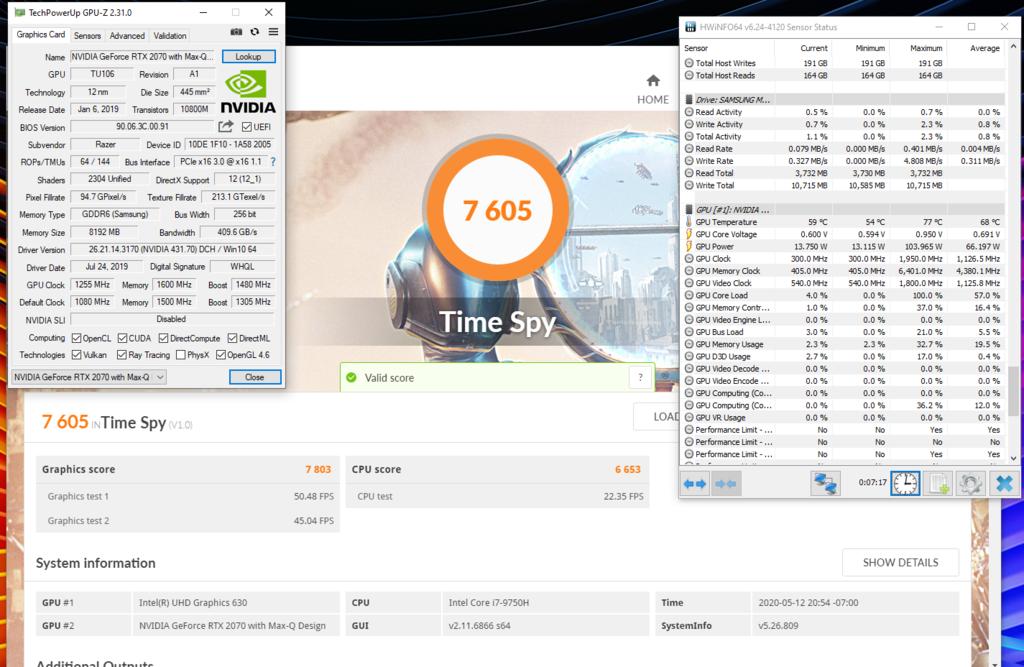The image size is (1024, 667).
Task: Click SHOW DETAILS for system information
Action: tap(900, 562)
